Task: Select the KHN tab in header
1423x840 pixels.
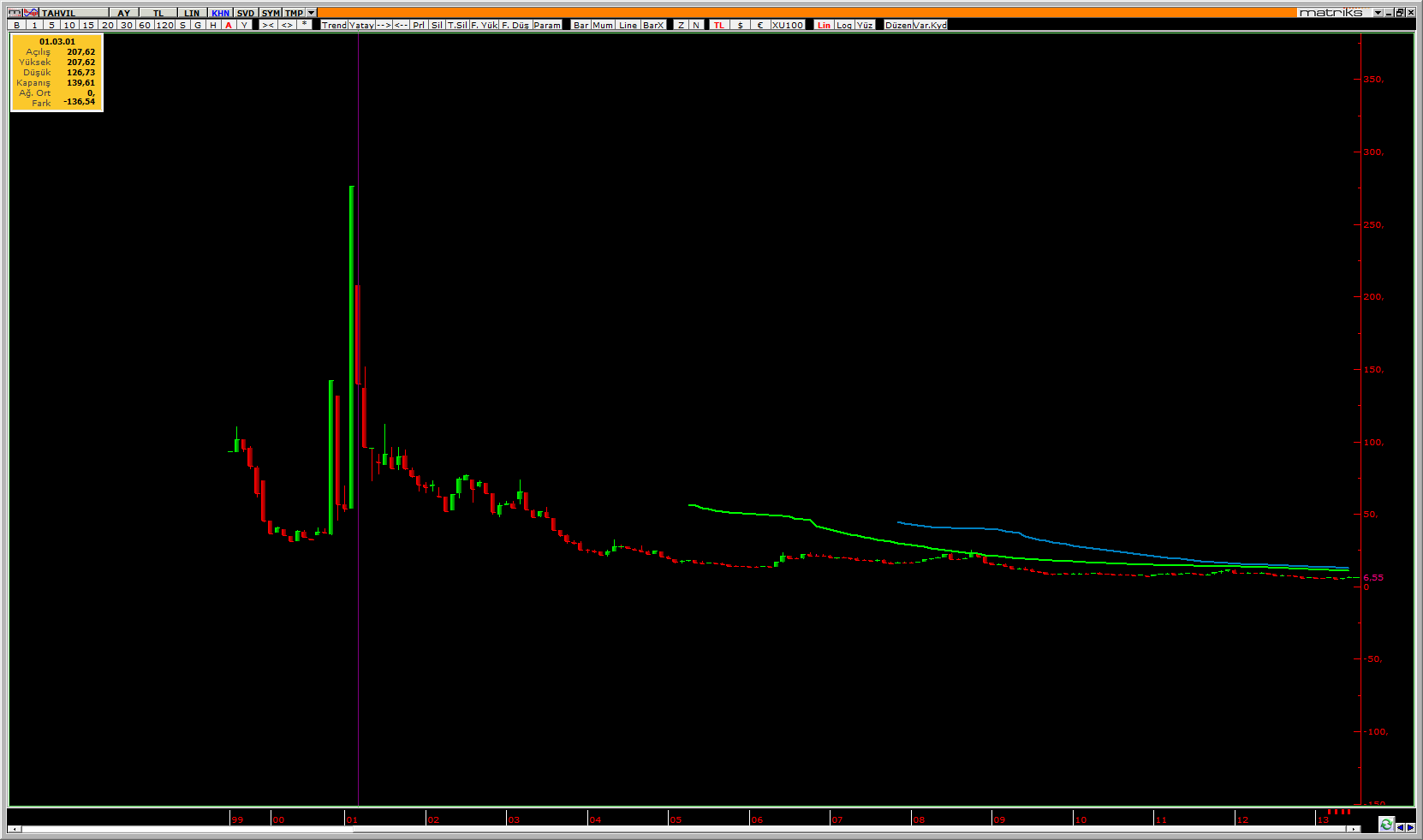Action: [x=220, y=13]
